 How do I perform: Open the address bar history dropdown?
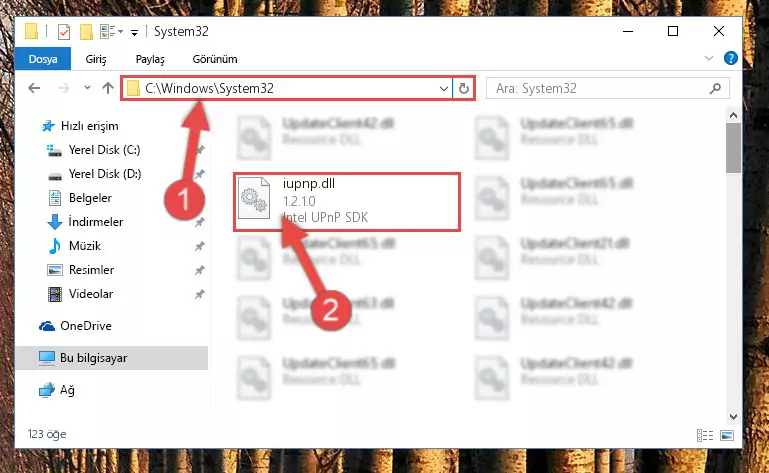tap(443, 88)
